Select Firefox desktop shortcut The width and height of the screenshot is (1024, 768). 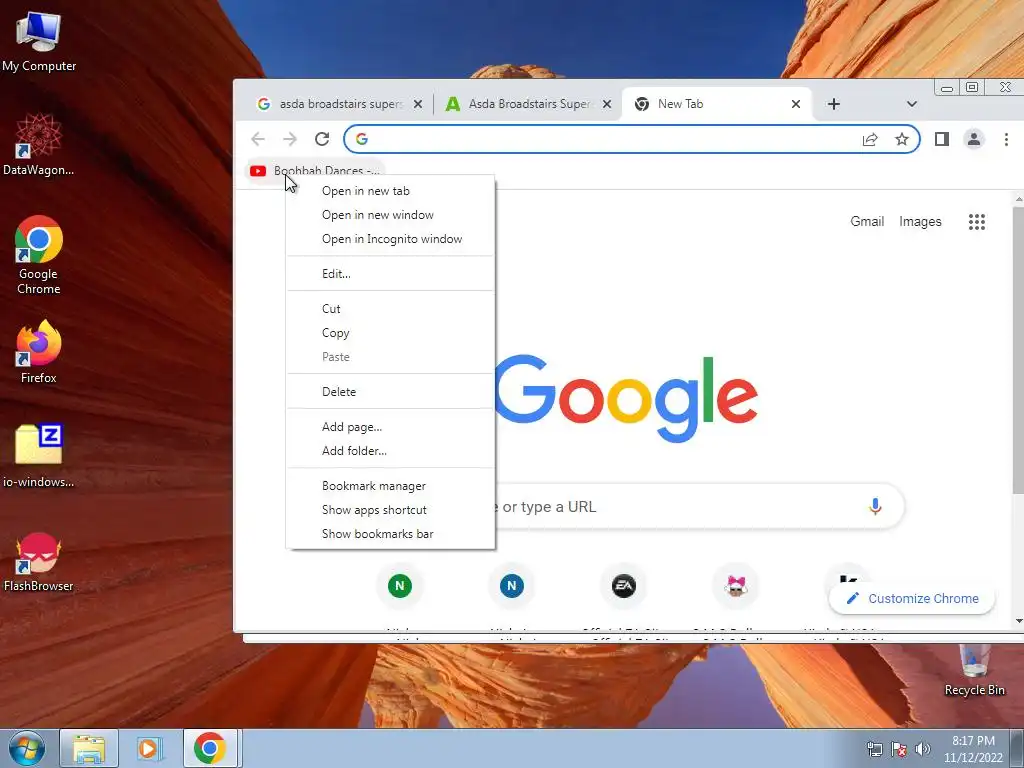[39, 351]
